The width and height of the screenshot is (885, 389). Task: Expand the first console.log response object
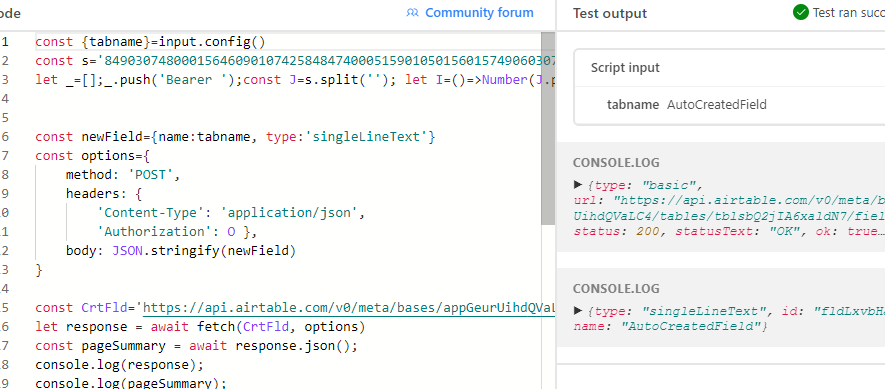coord(577,184)
